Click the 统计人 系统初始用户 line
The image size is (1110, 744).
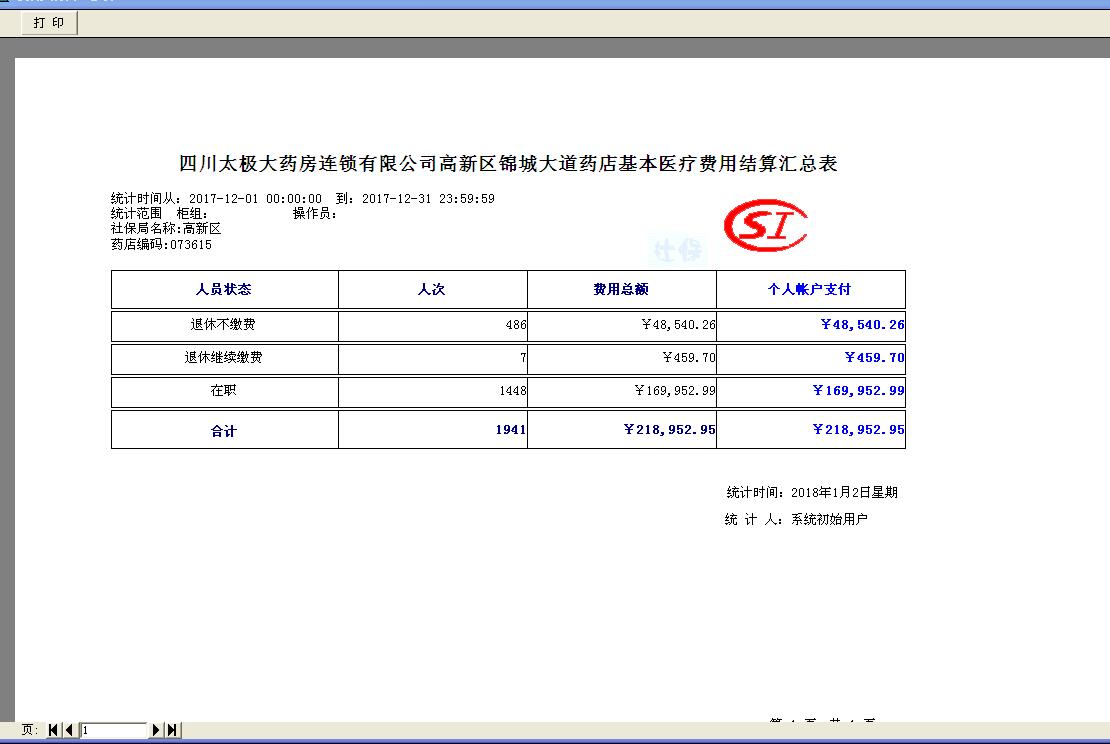[796, 520]
